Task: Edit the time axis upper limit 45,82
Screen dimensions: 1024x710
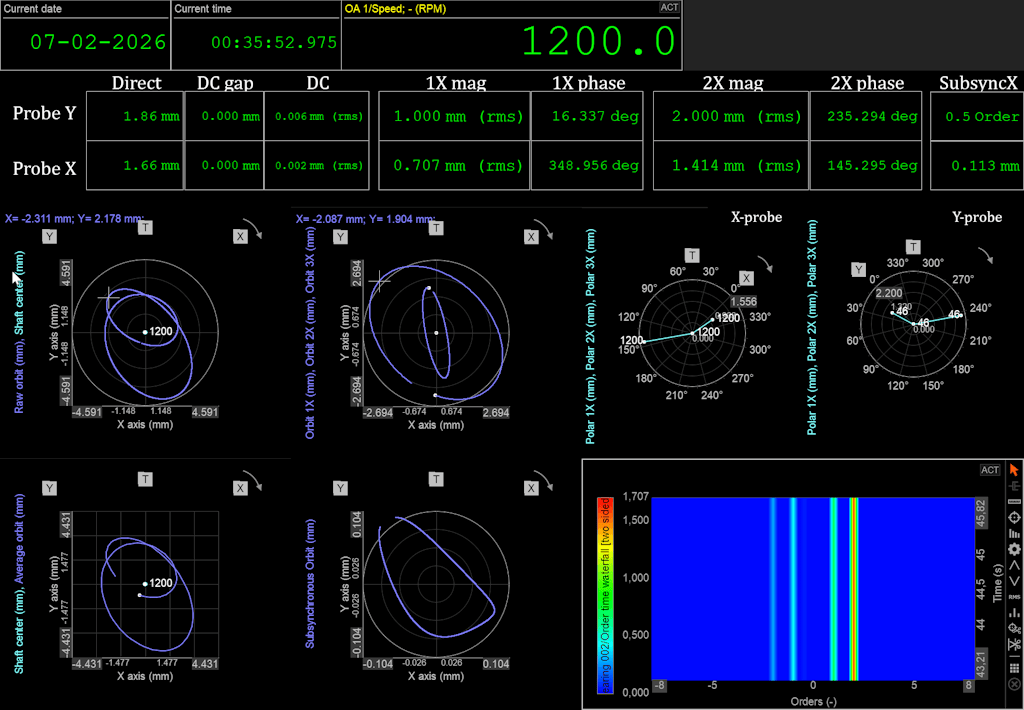Action: [x=980, y=514]
